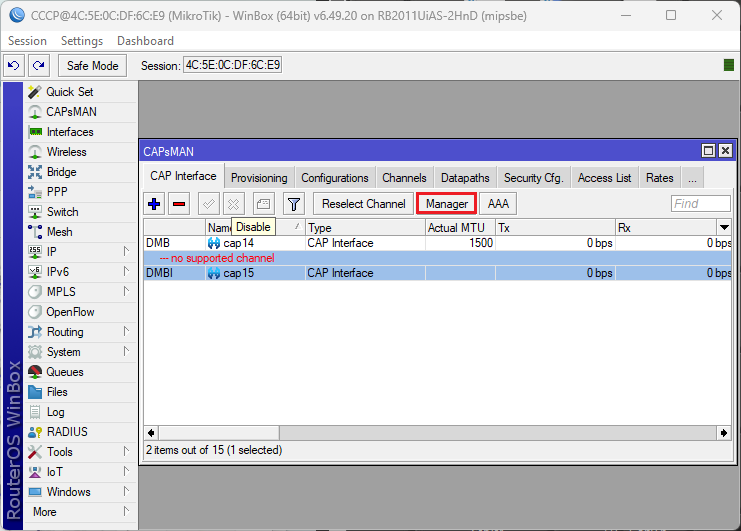Screen dimensions: 741x531
Task: Click the Session address field
Action: pos(233,65)
